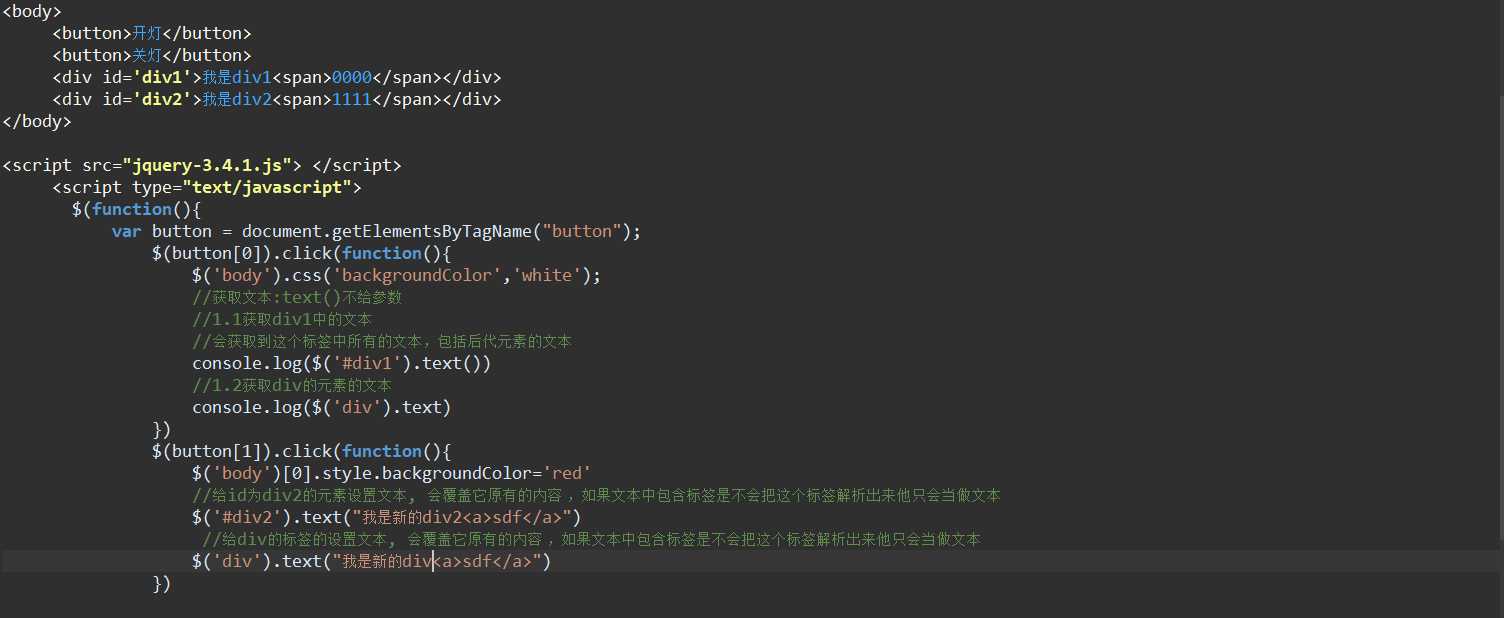Click the comment //给id为div2的元素设置文本
Image resolution: width=1504 pixels, height=618 pixels.
click(x=596, y=495)
